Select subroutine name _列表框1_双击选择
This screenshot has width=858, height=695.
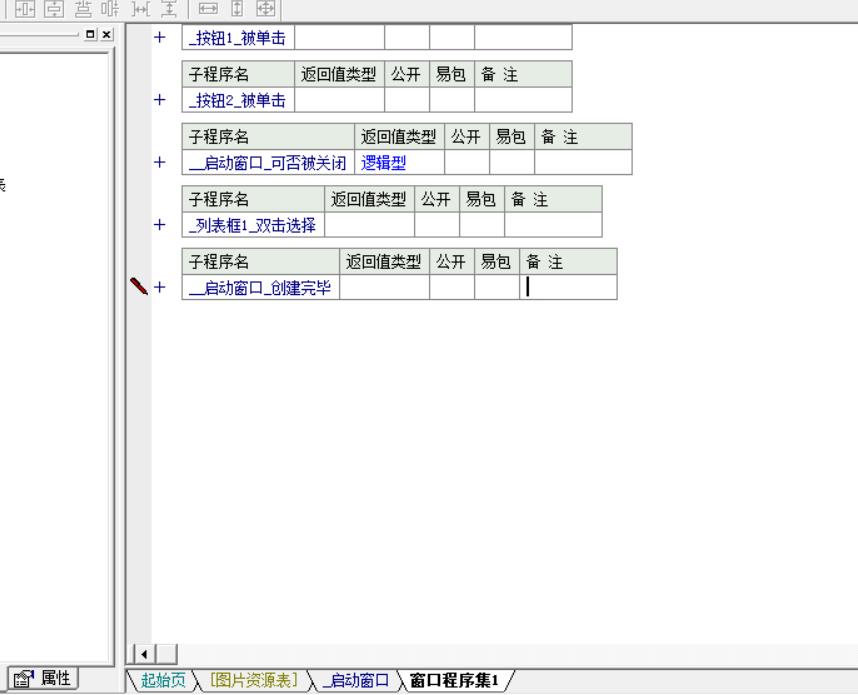pyautogui.click(x=252, y=225)
